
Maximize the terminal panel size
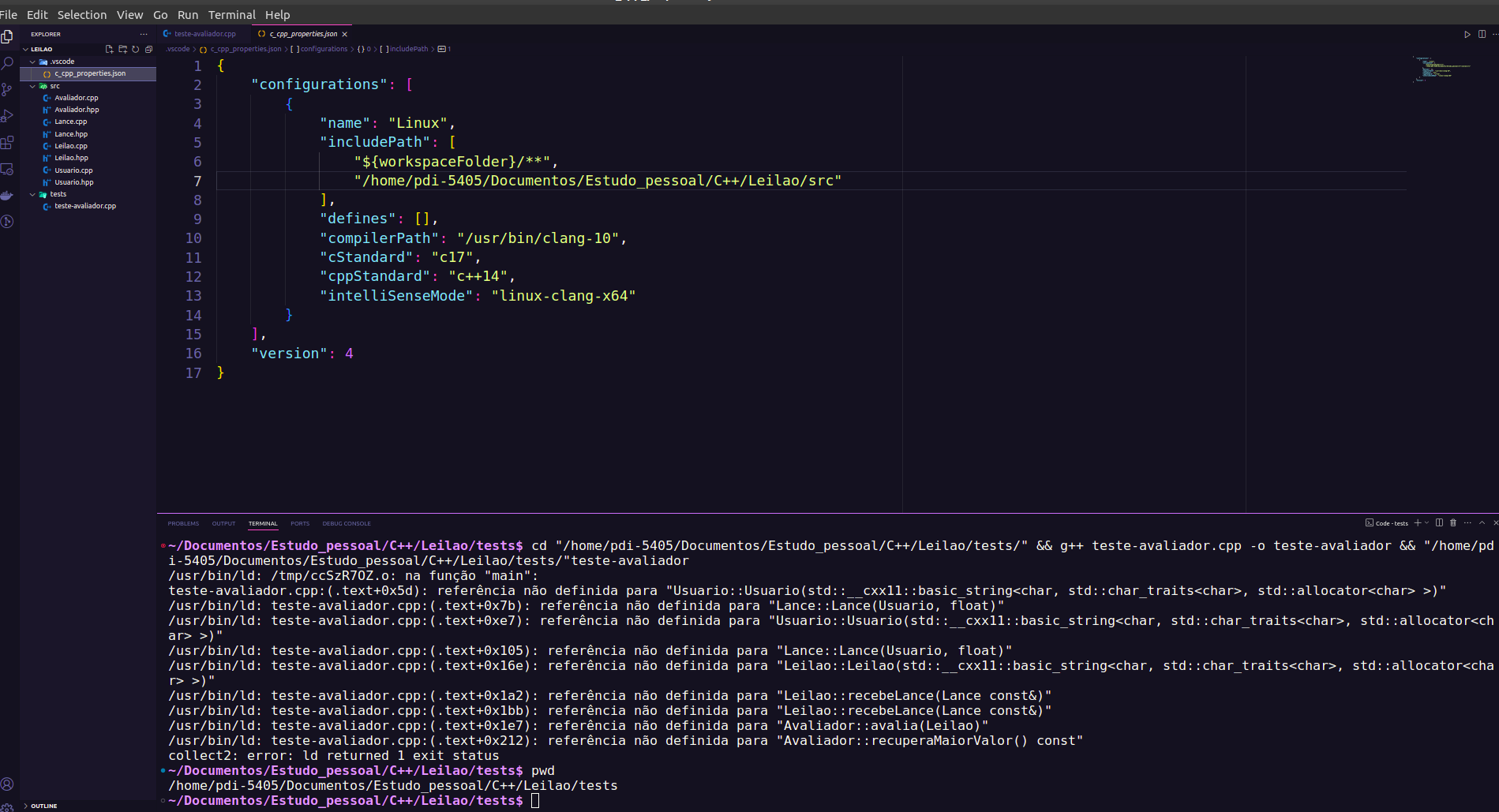1482,522
